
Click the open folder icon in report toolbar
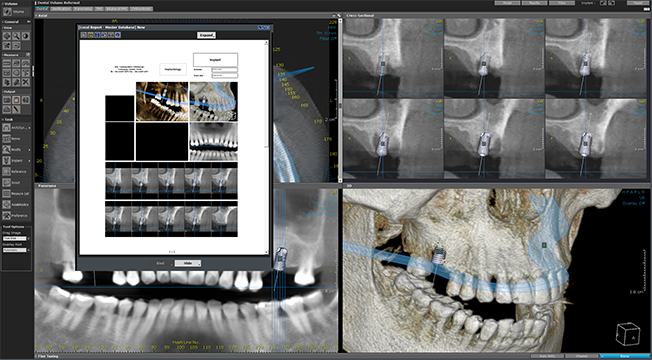[91, 35]
